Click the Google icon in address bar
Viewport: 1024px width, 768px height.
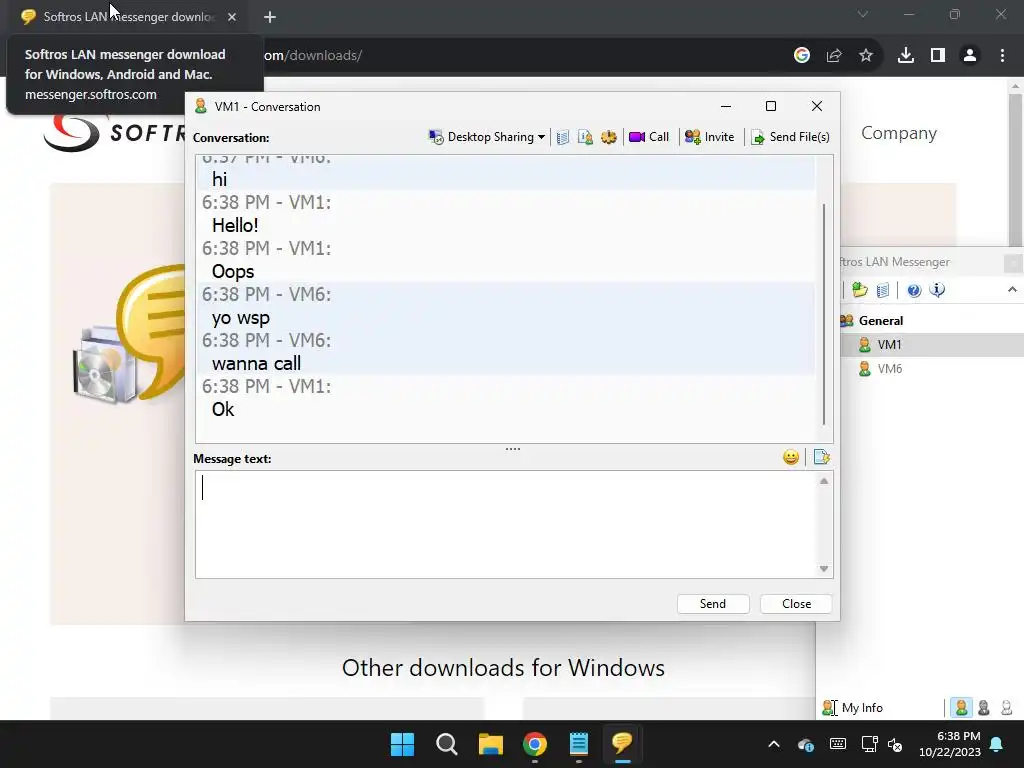pos(802,56)
